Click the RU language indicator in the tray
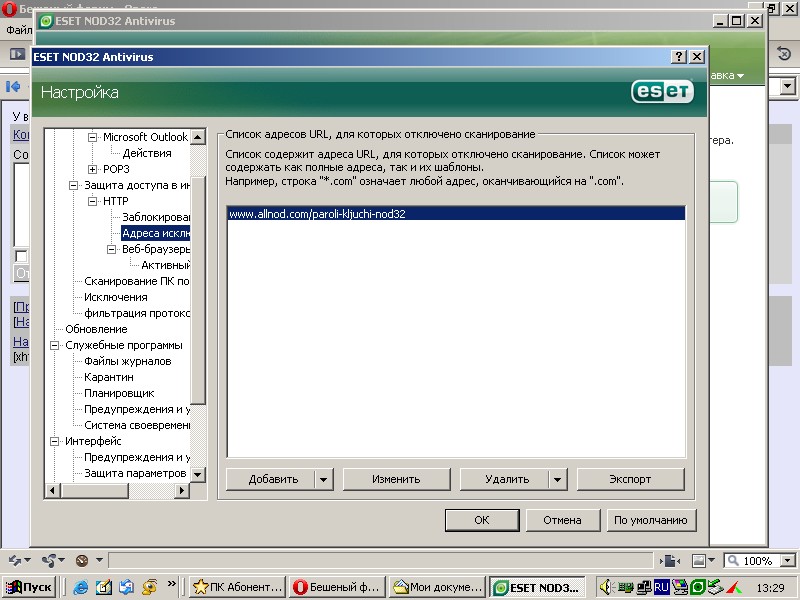The height and width of the screenshot is (600, 800). [x=661, y=587]
